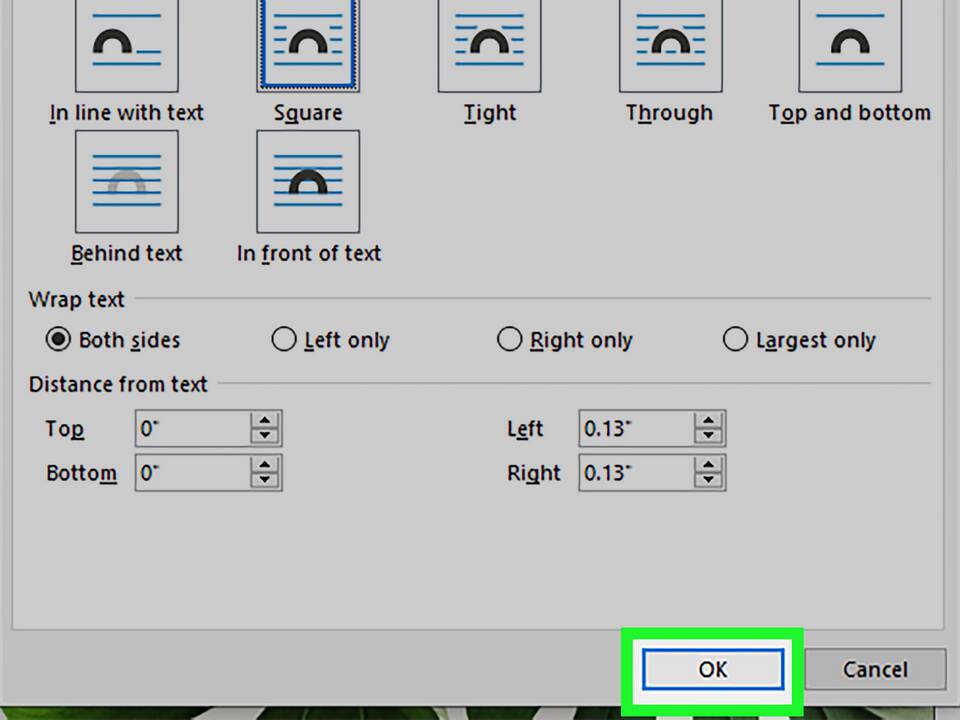Click the Tight label text
Screen dimensions: 960x720
(490, 113)
